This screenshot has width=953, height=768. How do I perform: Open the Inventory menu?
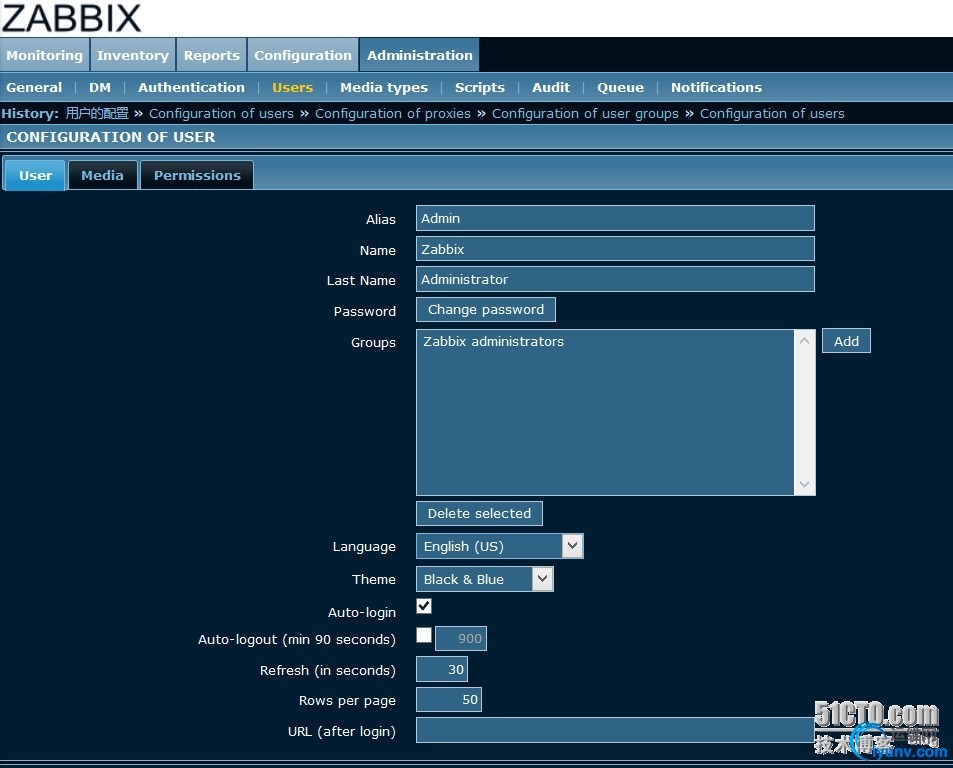pos(132,55)
